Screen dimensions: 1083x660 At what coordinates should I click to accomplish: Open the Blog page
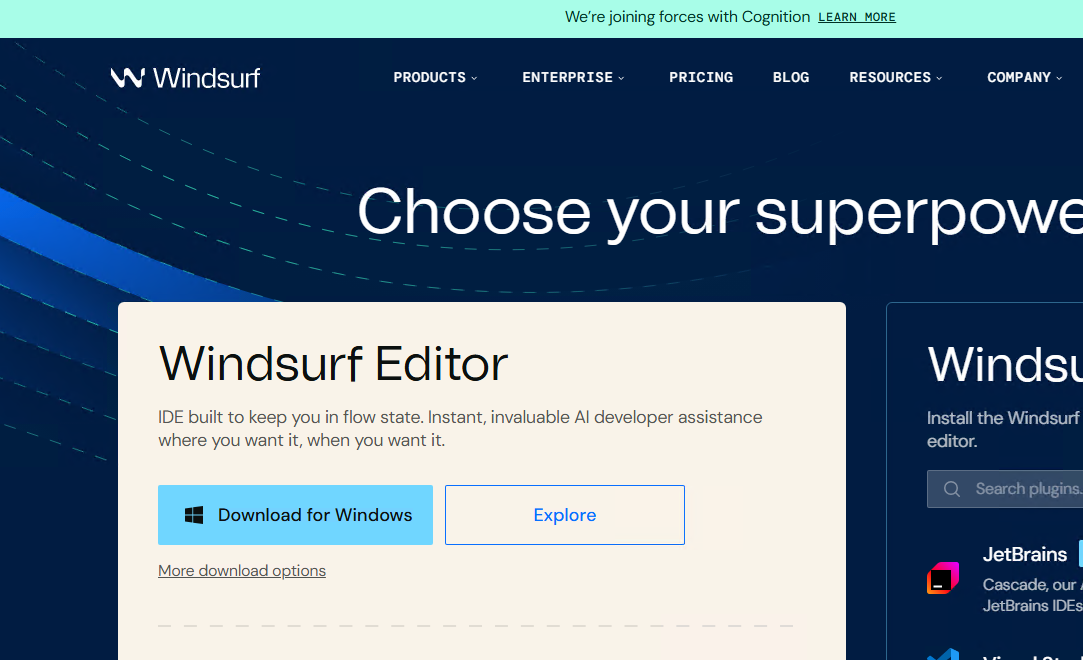coord(791,77)
